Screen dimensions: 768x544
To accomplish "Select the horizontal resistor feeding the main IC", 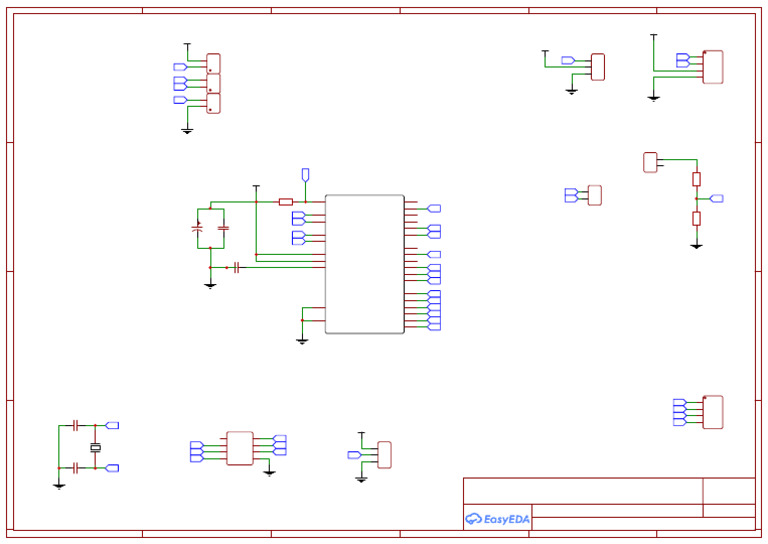I will click(x=286, y=202).
